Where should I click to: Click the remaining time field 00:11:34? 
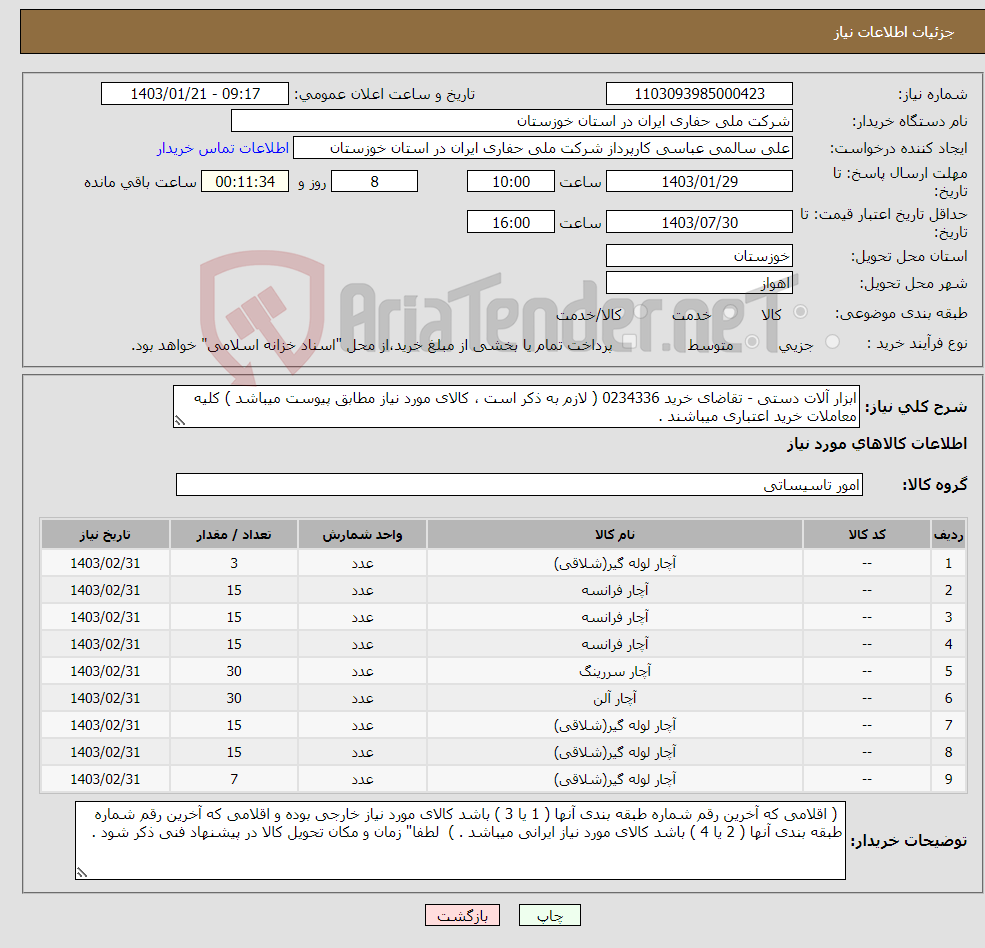click(245, 182)
